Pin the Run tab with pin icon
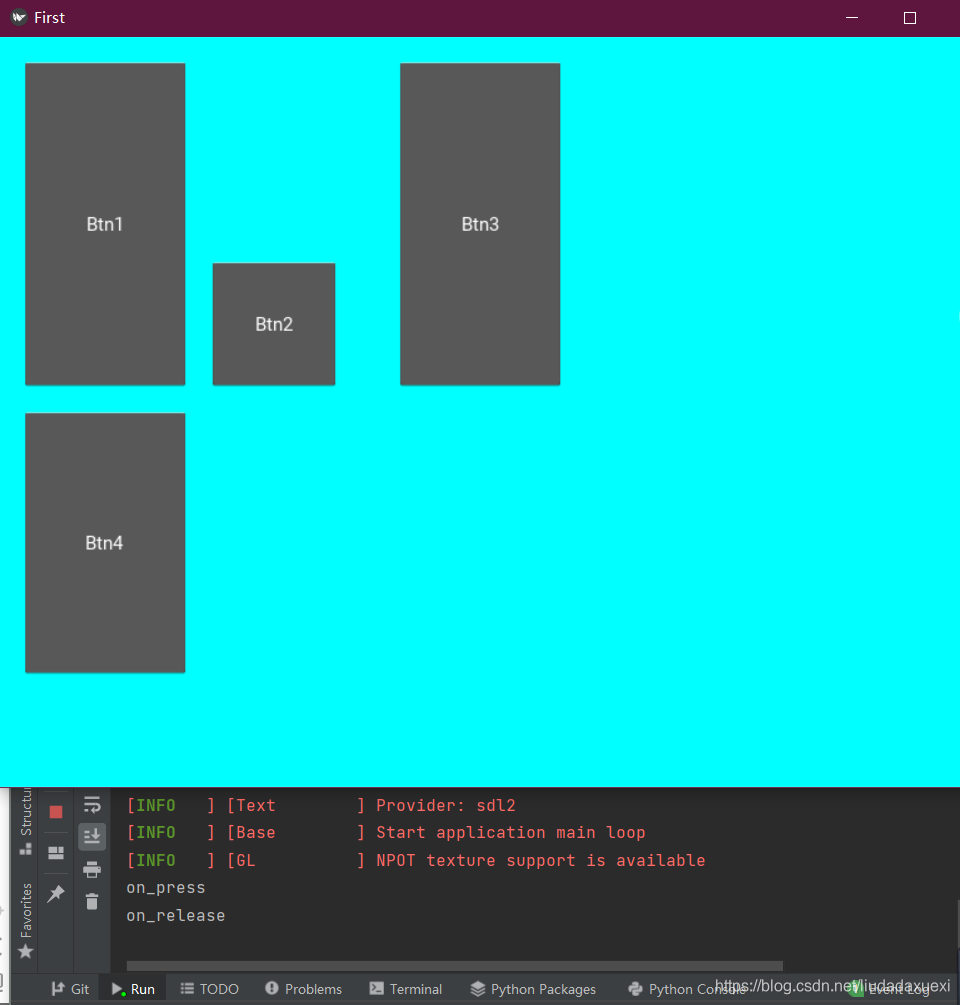This screenshot has width=960, height=1005. pos(56,893)
